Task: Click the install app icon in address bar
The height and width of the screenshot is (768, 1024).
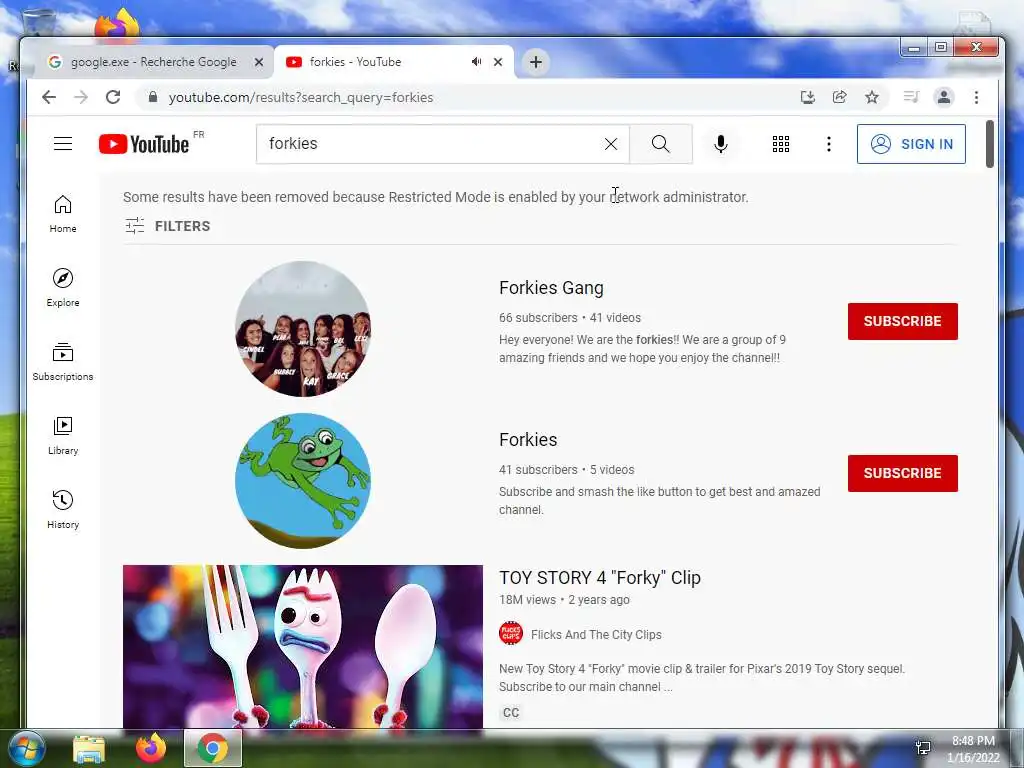Action: click(808, 97)
